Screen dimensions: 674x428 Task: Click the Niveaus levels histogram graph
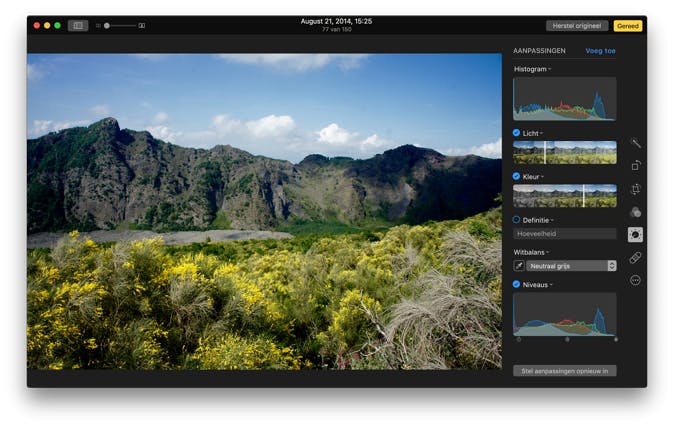point(564,315)
